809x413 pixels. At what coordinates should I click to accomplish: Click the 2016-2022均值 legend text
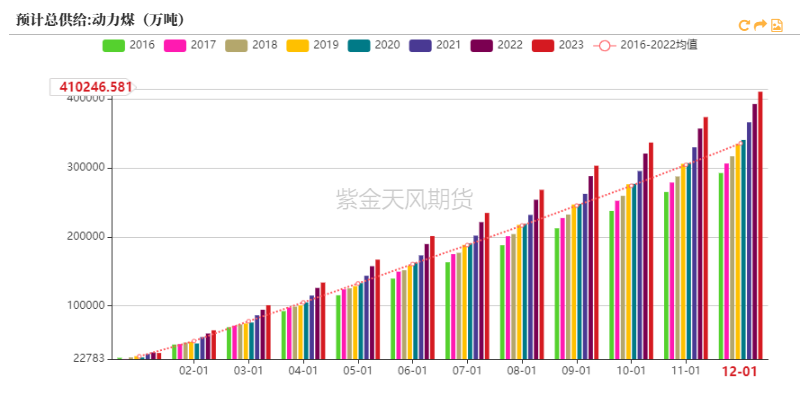tap(659, 45)
